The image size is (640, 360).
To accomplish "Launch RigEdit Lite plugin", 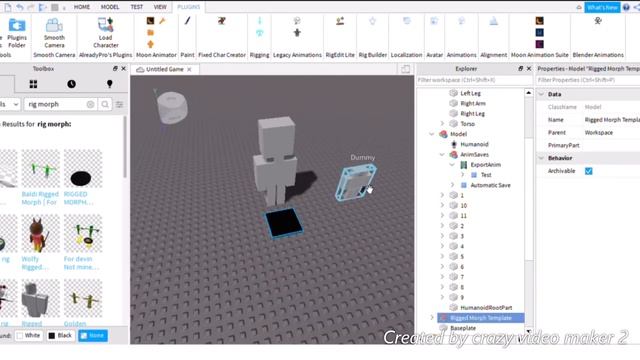I will [340, 21].
